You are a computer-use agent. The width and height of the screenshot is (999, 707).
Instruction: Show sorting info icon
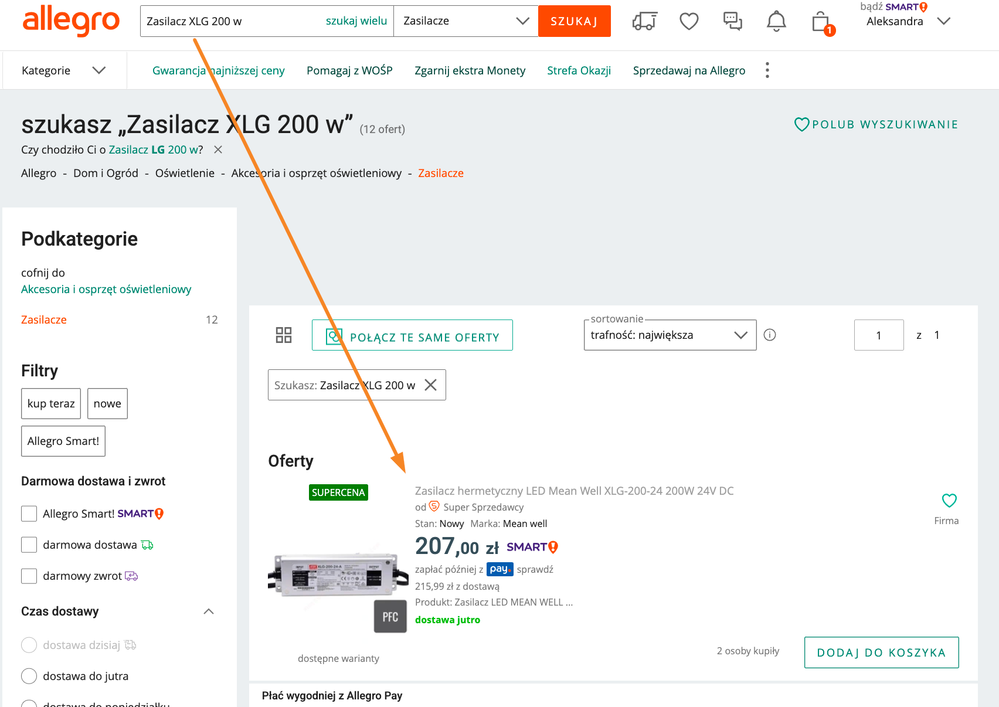(x=770, y=335)
